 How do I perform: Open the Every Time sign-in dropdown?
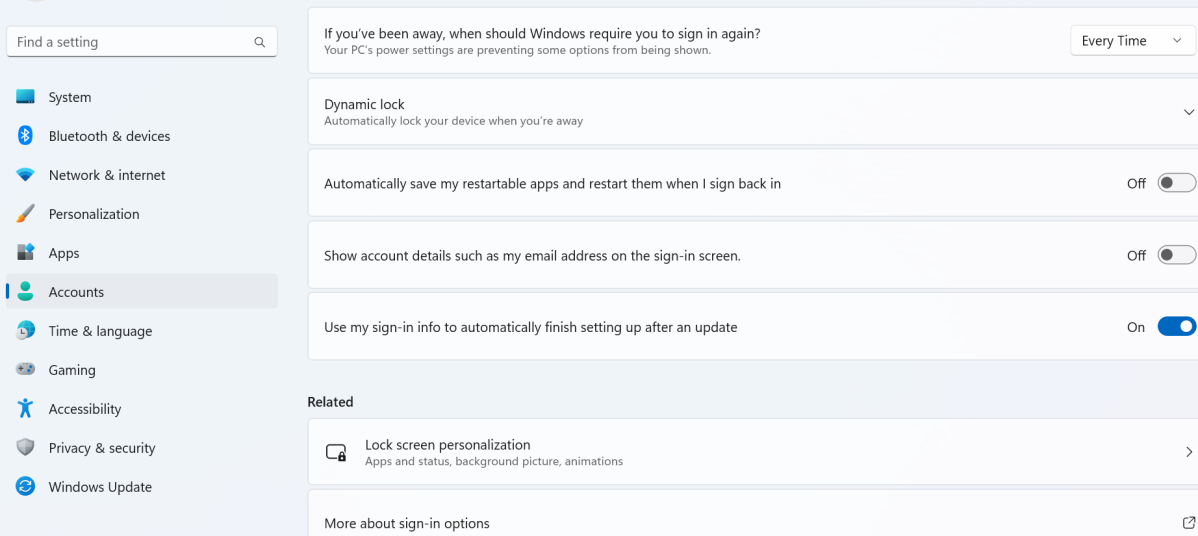[x=1131, y=41]
